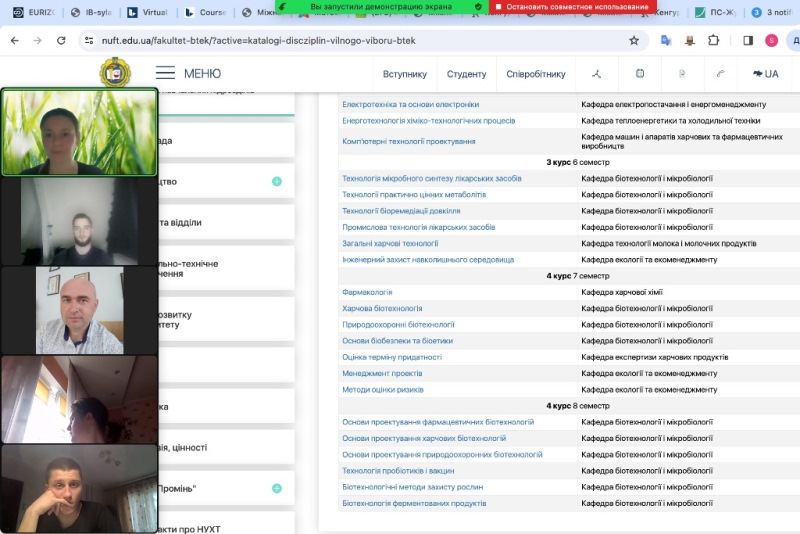Open the UA language switcher
This screenshot has height=534, width=800.
[x=765, y=74]
